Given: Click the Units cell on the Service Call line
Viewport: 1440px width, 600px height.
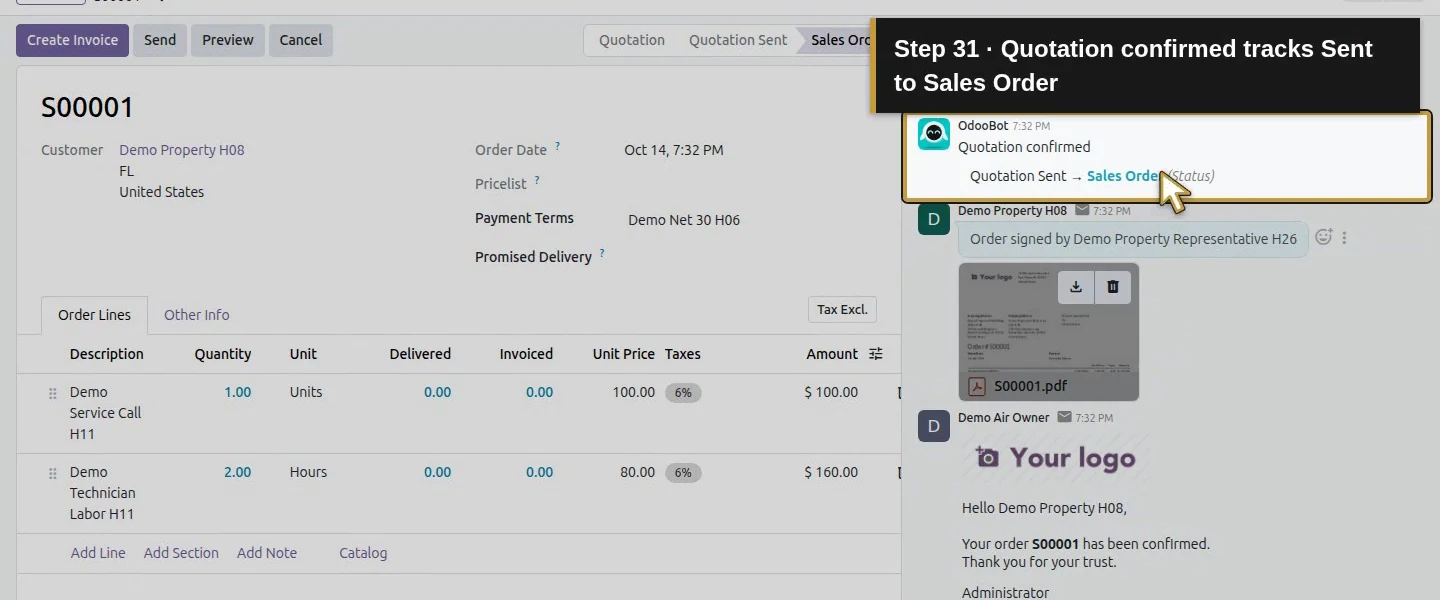Looking at the screenshot, I should [306, 392].
